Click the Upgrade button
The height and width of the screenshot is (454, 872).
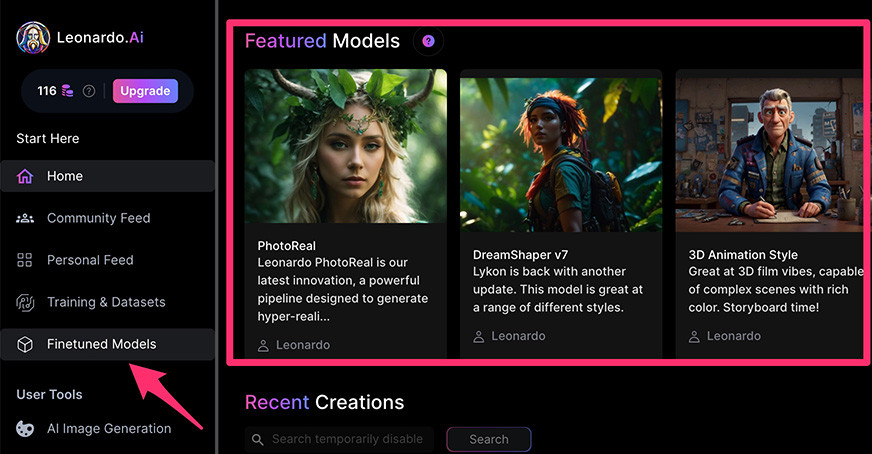[145, 91]
